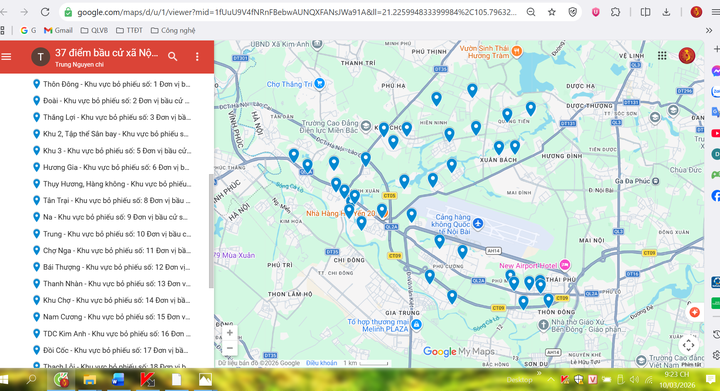Bookmark this page with the star icon
The image size is (720, 391).
click(x=552, y=12)
